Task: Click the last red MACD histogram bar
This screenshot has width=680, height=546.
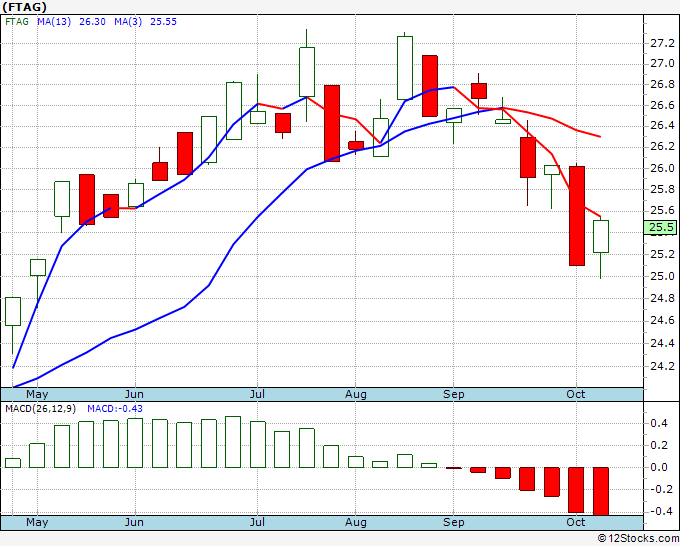Action: pos(601,491)
